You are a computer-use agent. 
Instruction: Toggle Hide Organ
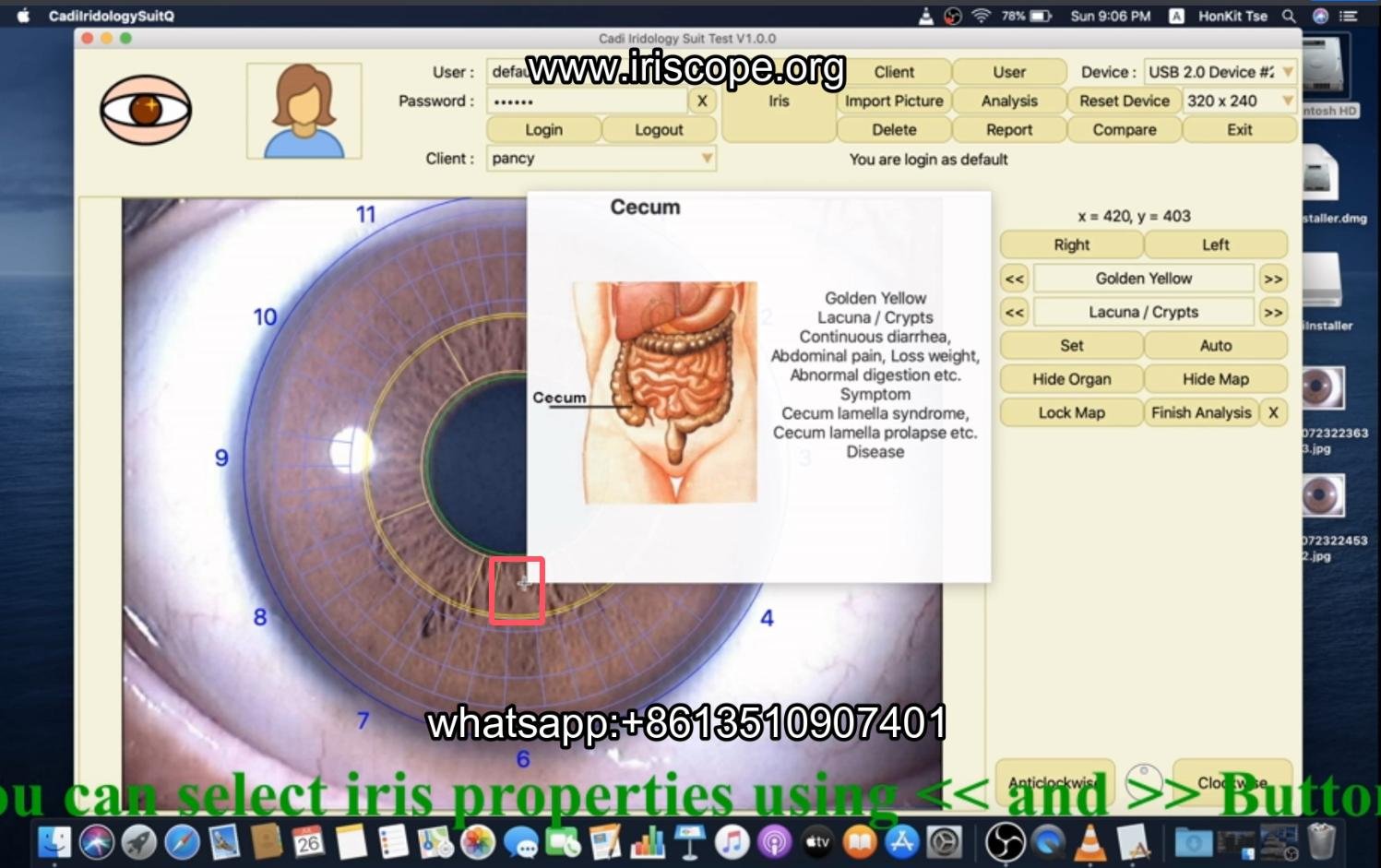(x=1071, y=379)
